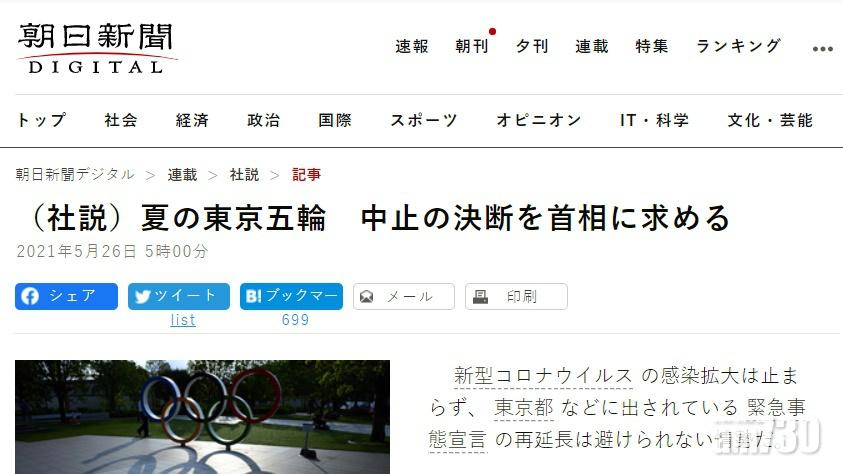Screen dimensions: 843x474
Task: Open the 速報 breaking news section
Action: click(x=412, y=47)
